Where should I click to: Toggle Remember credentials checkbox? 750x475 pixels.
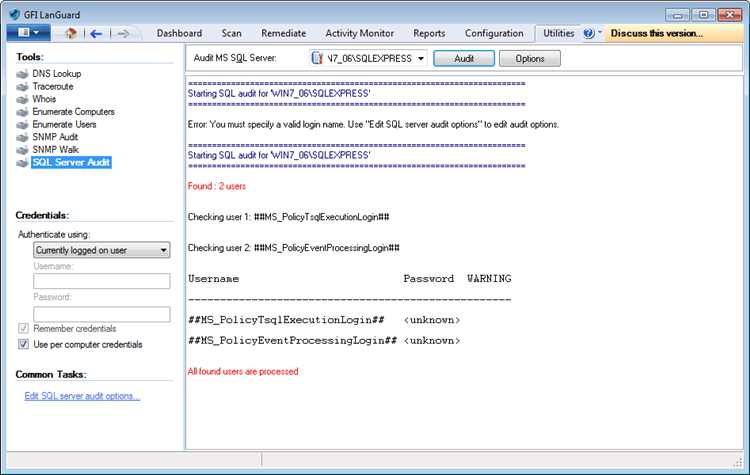[23, 328]
